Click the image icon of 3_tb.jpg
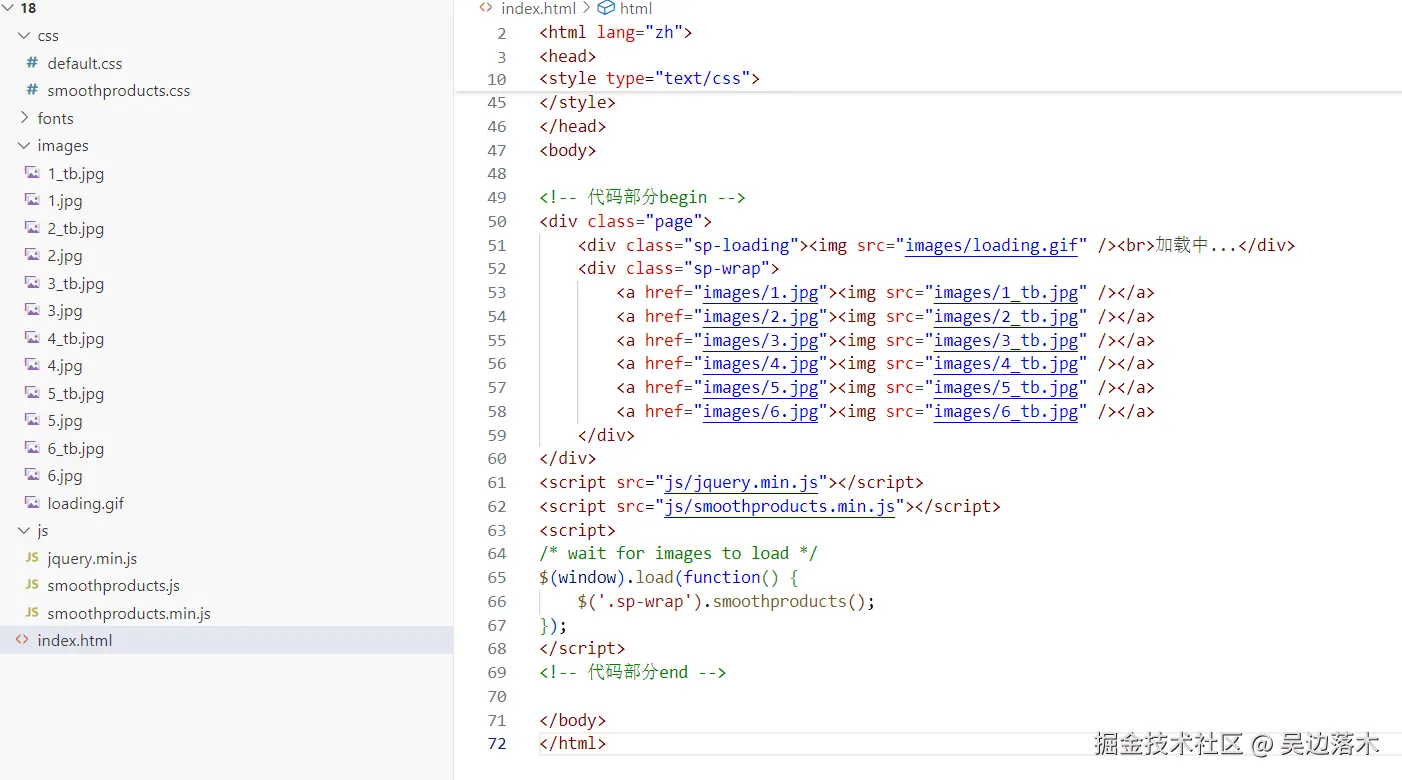The width and height of the screenshot is (1402, 780). tap(32, 283)
